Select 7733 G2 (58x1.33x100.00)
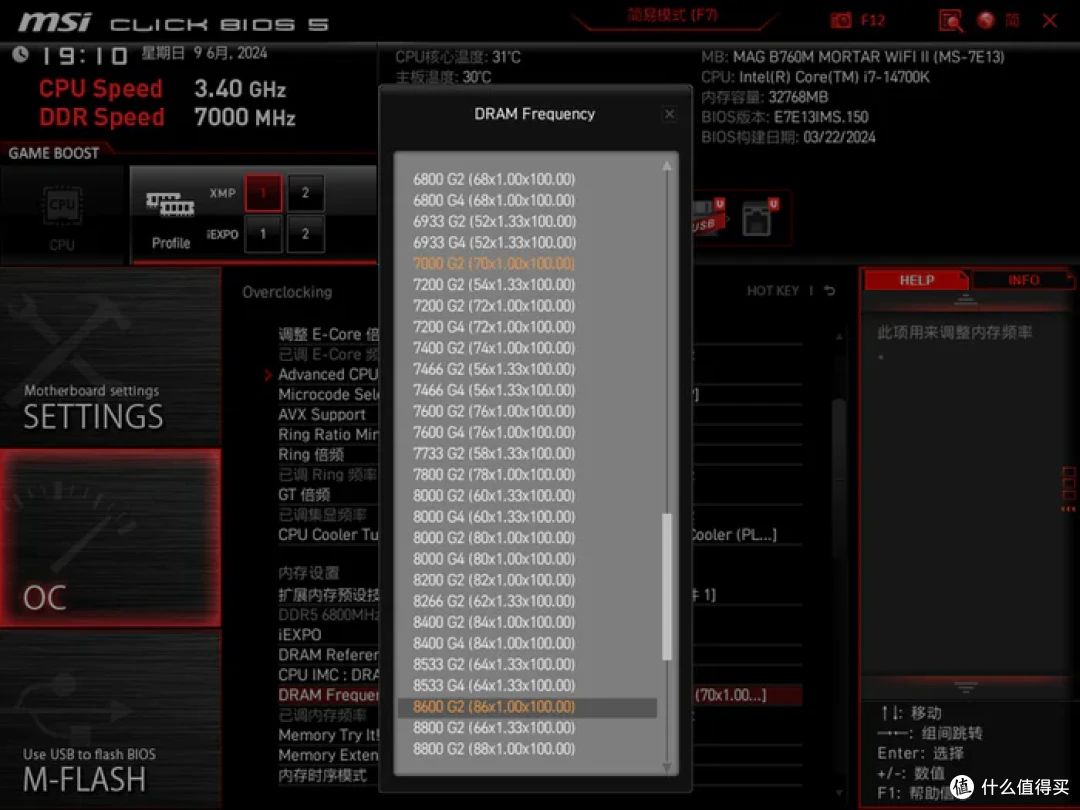1080x810 pixels. [493, 453]
